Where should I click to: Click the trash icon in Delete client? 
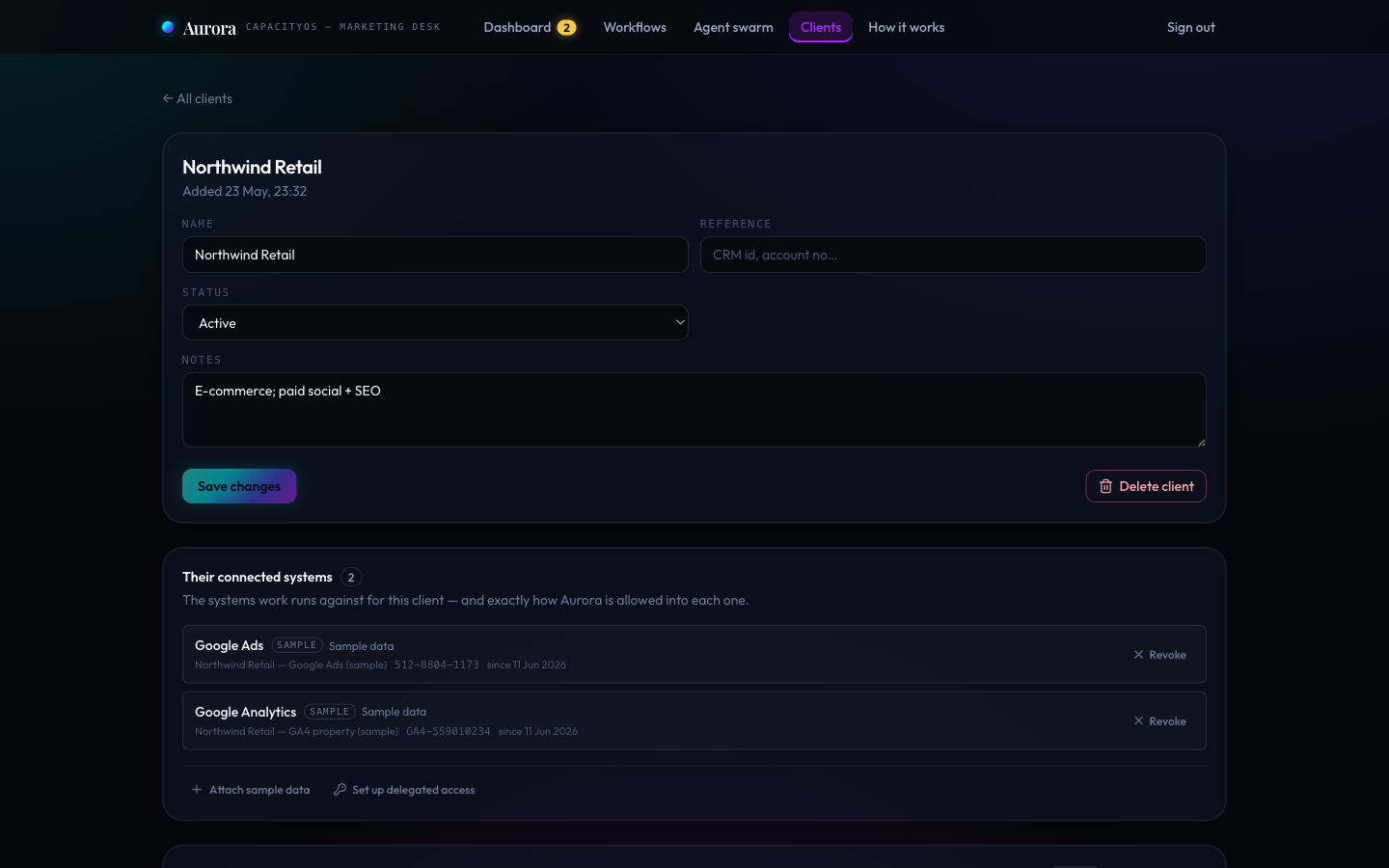[x=1105, y=486]
